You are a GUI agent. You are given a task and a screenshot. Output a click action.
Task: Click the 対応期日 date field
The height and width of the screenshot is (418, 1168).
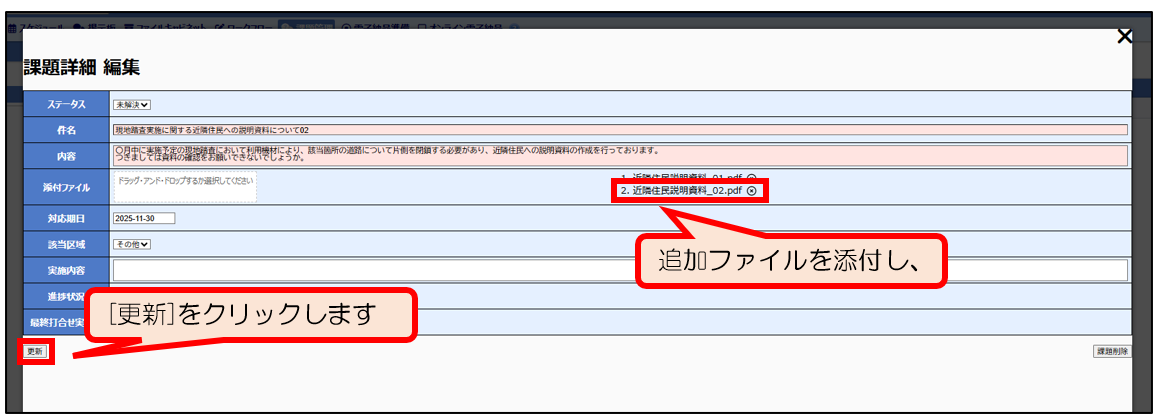[x=144, y=218]
